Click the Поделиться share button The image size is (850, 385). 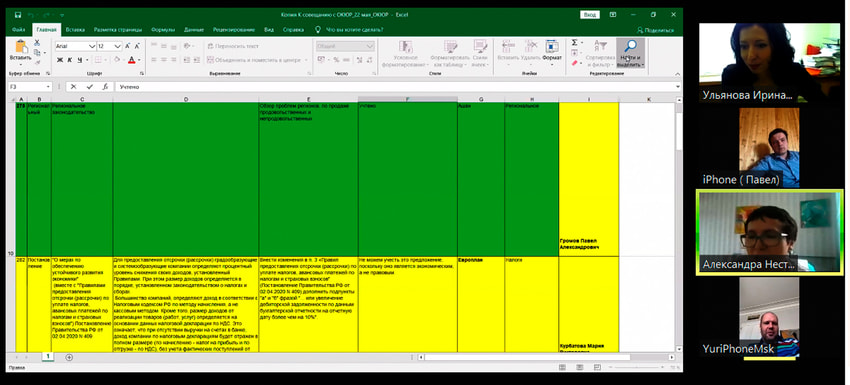[655, 30]
